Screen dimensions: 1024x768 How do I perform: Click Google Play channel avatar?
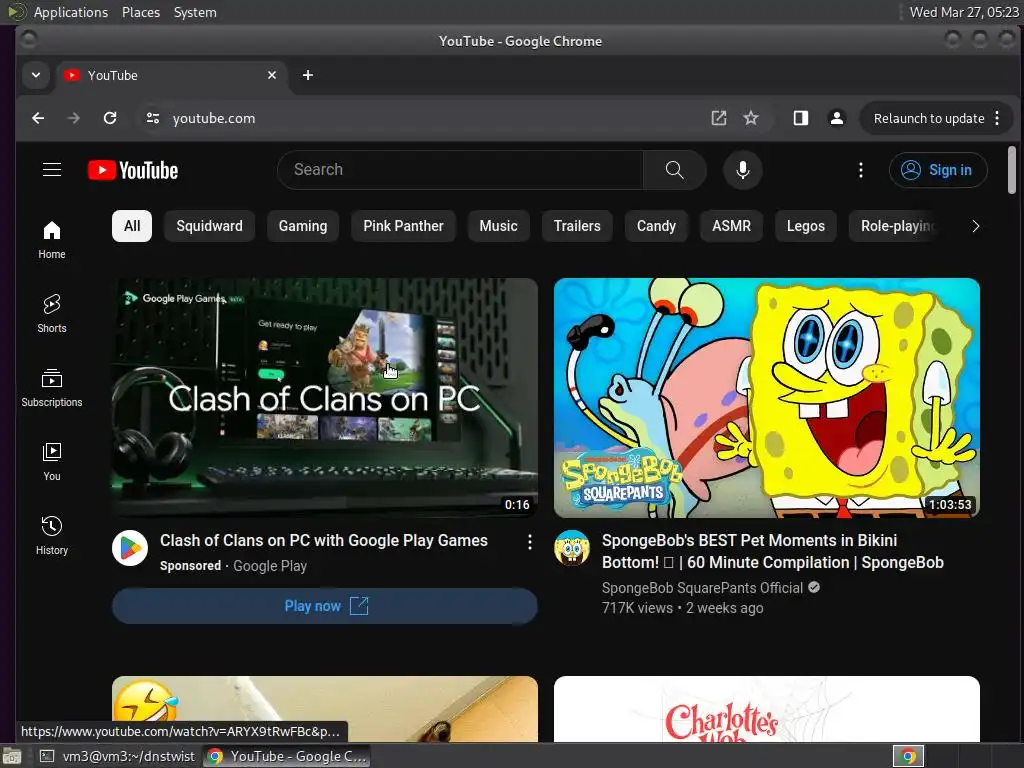[130, 548]
